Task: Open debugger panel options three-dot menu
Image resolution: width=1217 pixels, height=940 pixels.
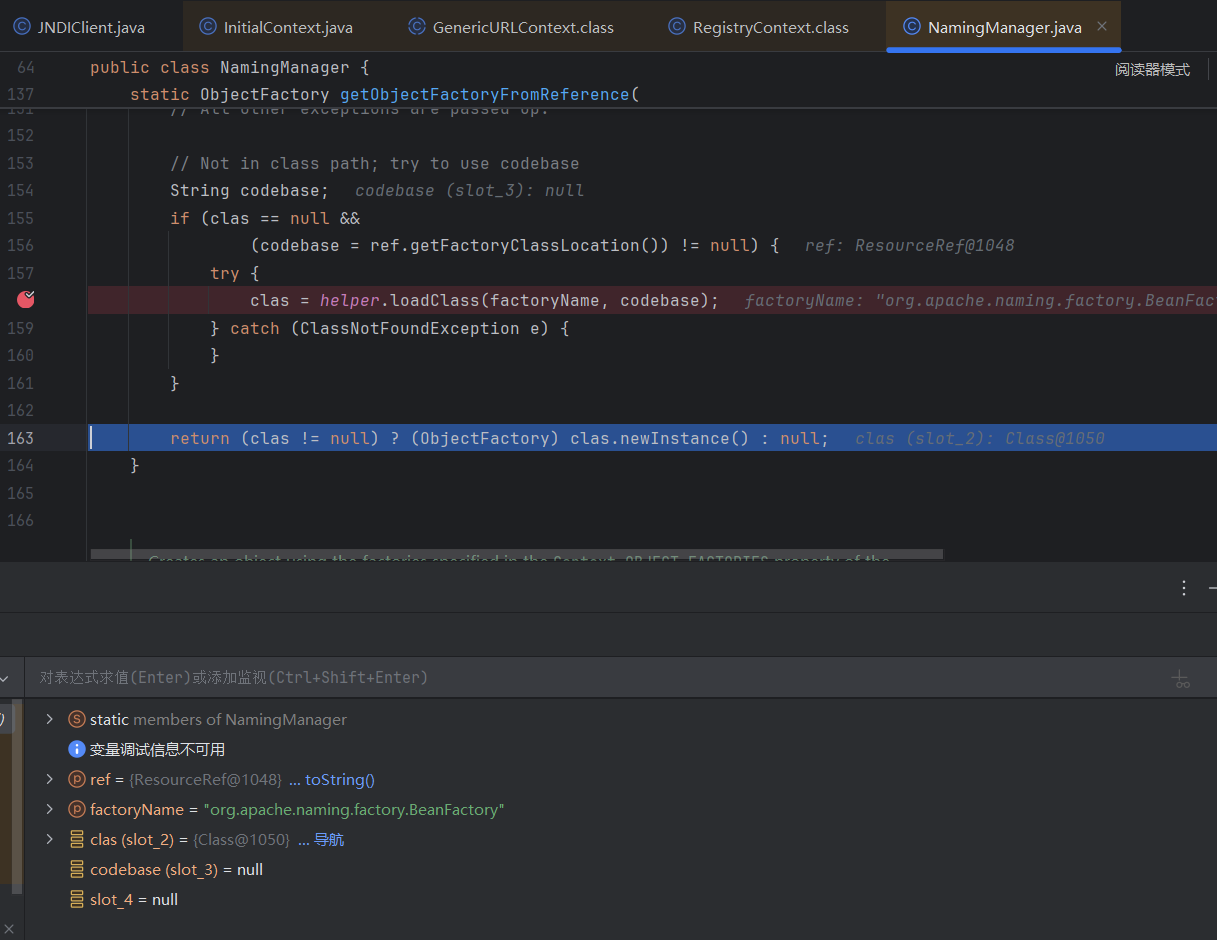Action: (x=1184, y=588)
